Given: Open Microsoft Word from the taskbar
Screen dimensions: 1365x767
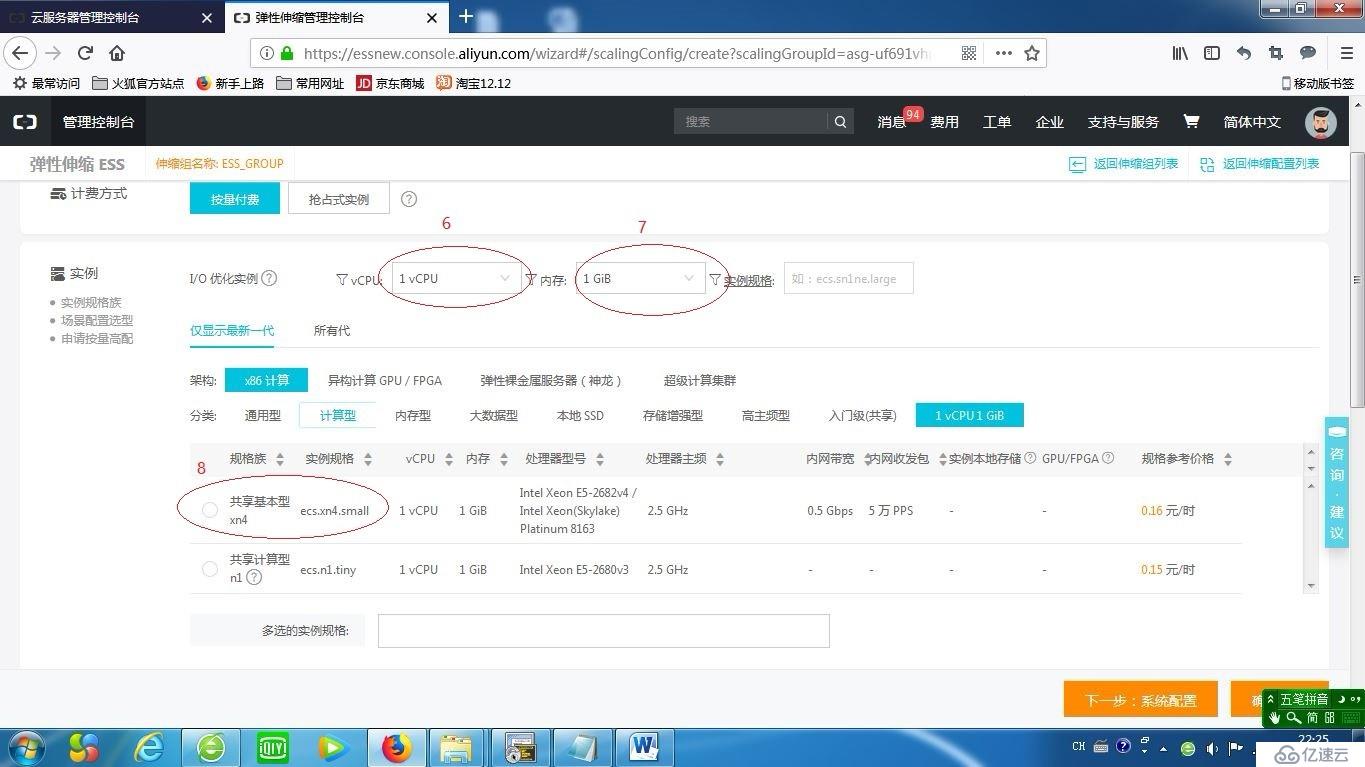Looking at the screenshot, I should click(x=643, y=747).
